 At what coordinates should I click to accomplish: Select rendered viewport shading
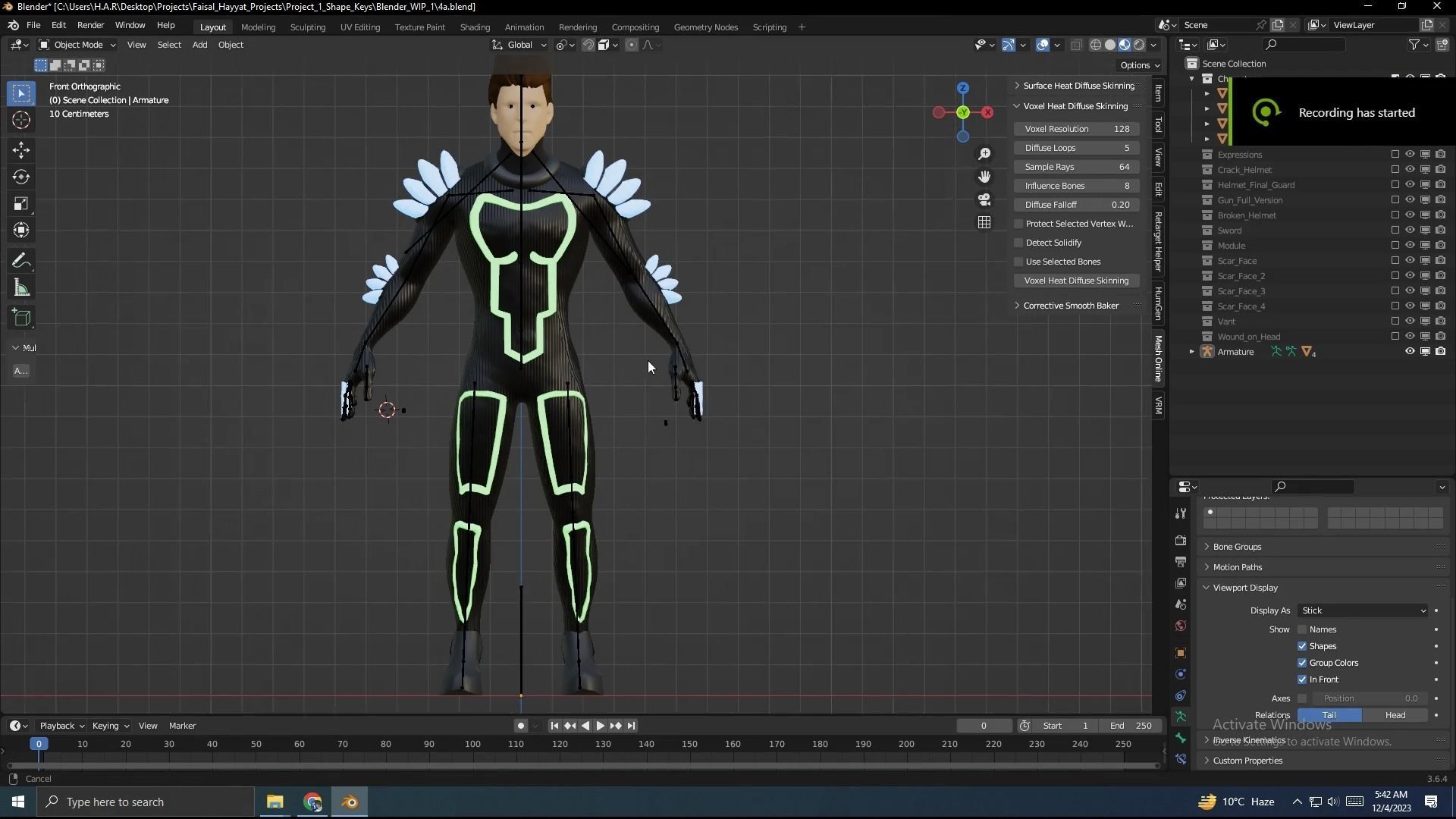(1139, 45)
